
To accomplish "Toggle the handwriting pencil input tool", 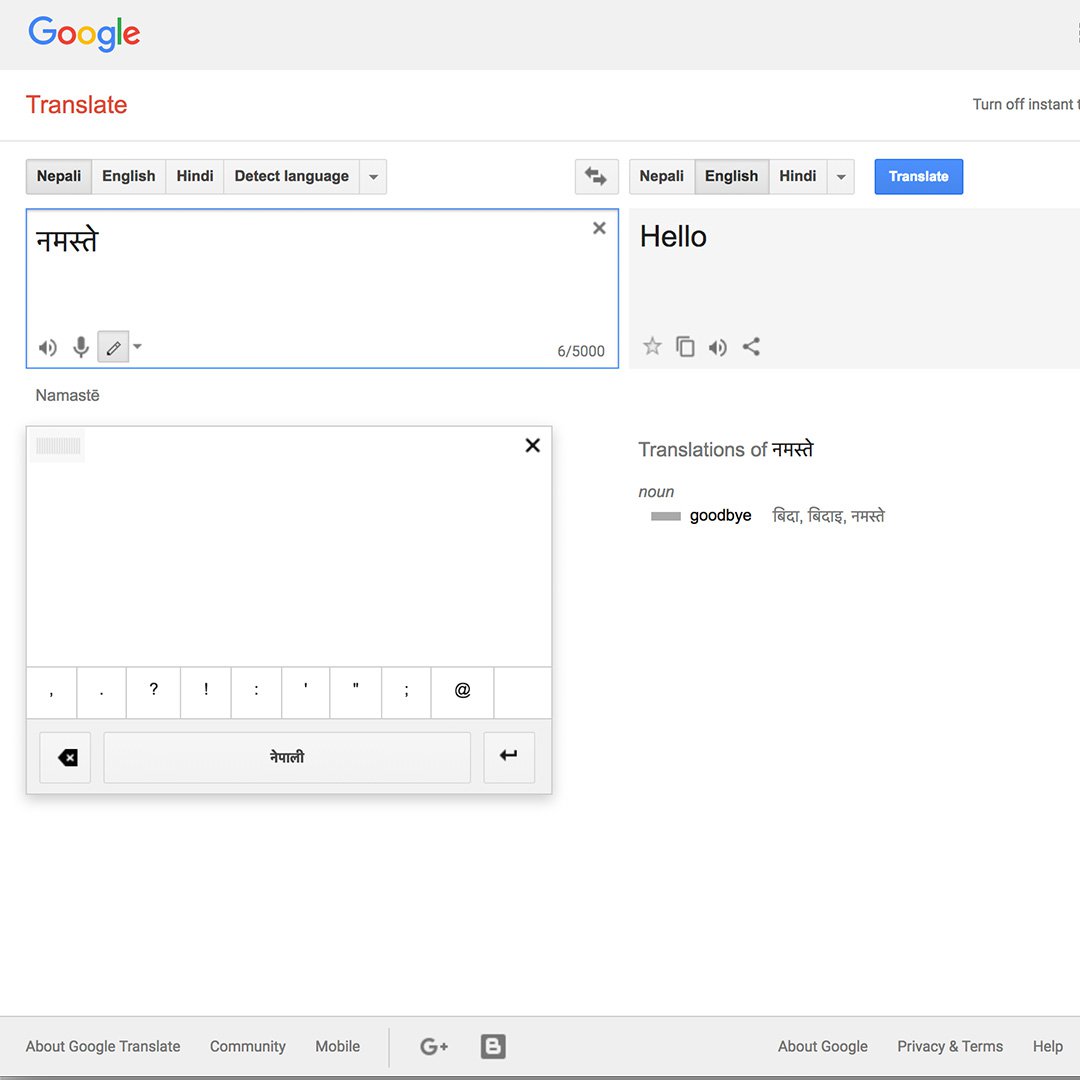I will point(114,347).
